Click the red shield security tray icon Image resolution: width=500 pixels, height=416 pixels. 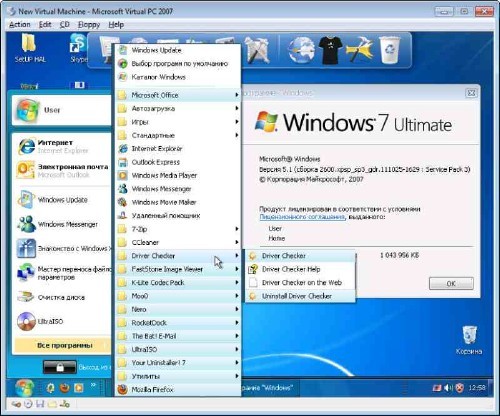460,388
